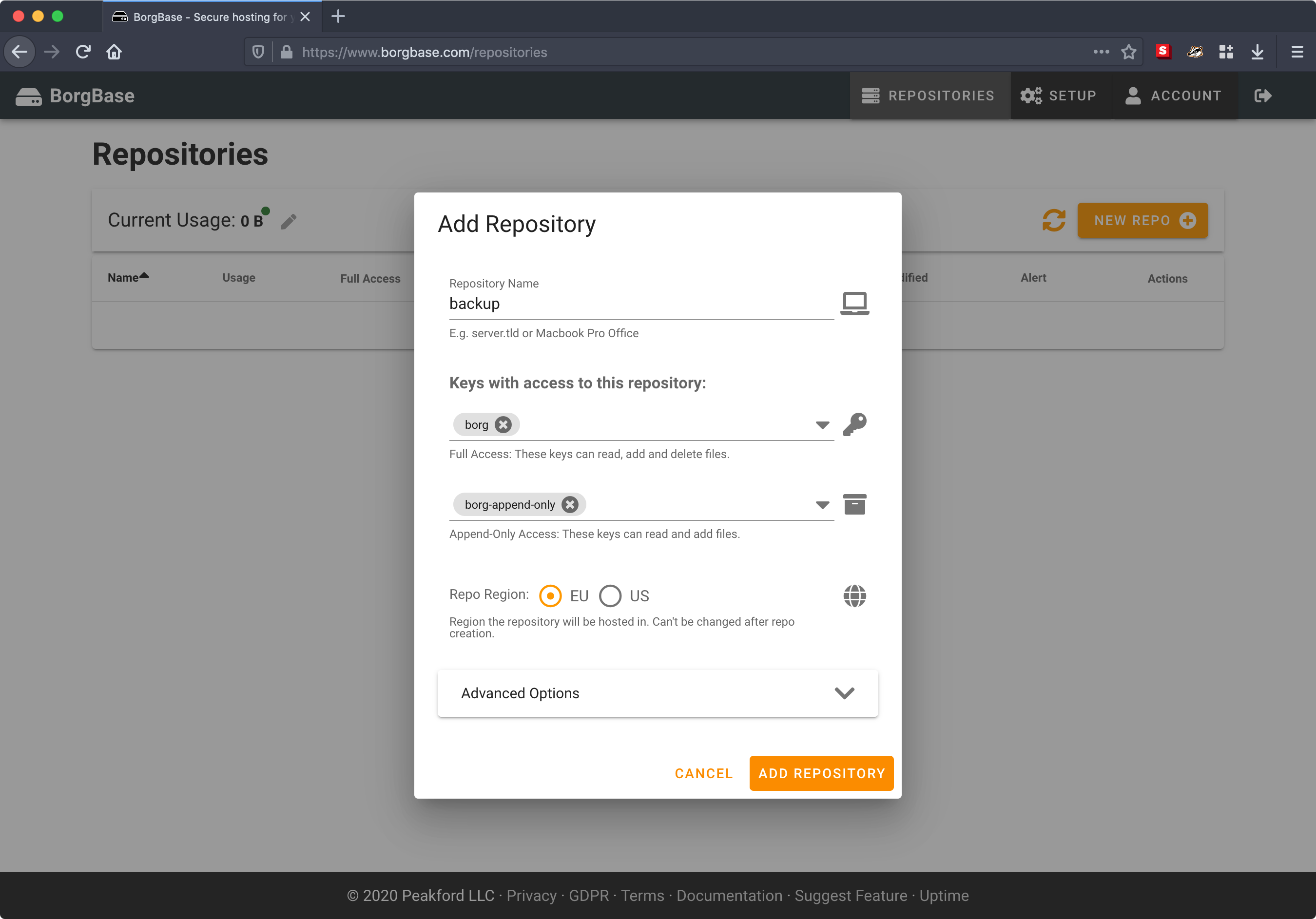This screenshot has width=1316, height=919.
Task: Expand the Advanced Options section
Action: coord(658,693)
